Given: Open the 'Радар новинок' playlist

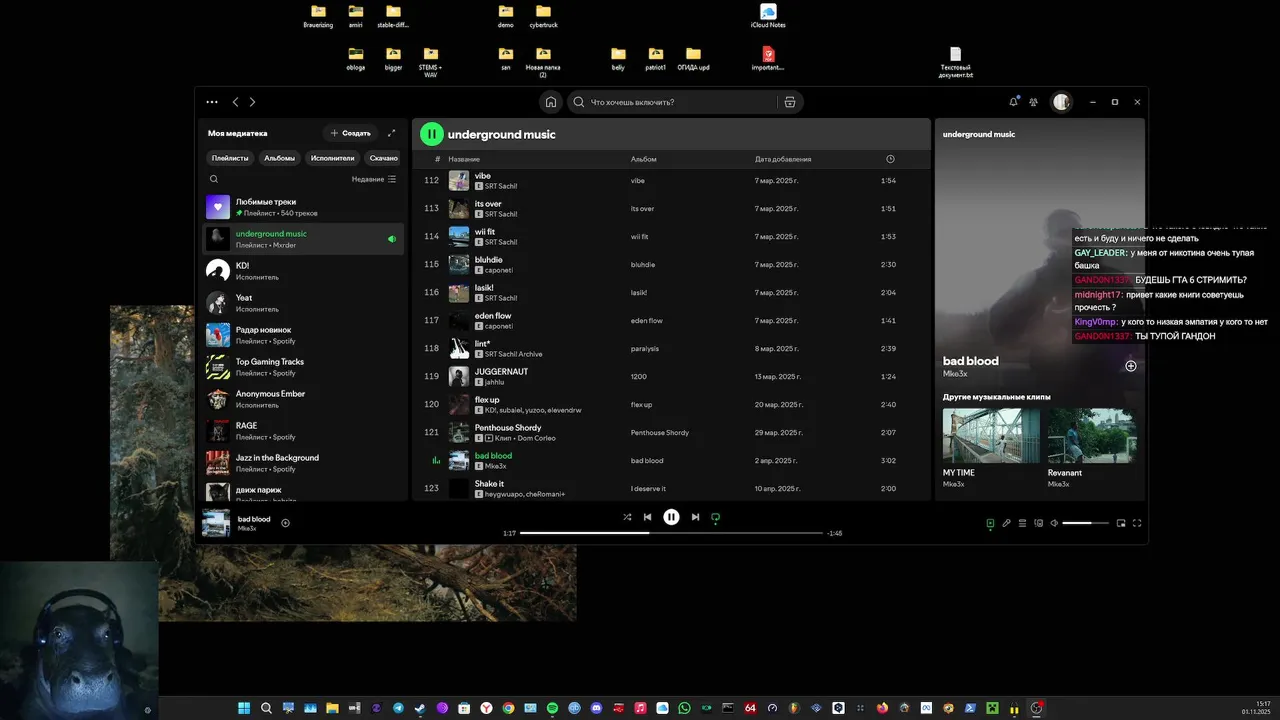Looking at the screenshot, I should (303, 335).
